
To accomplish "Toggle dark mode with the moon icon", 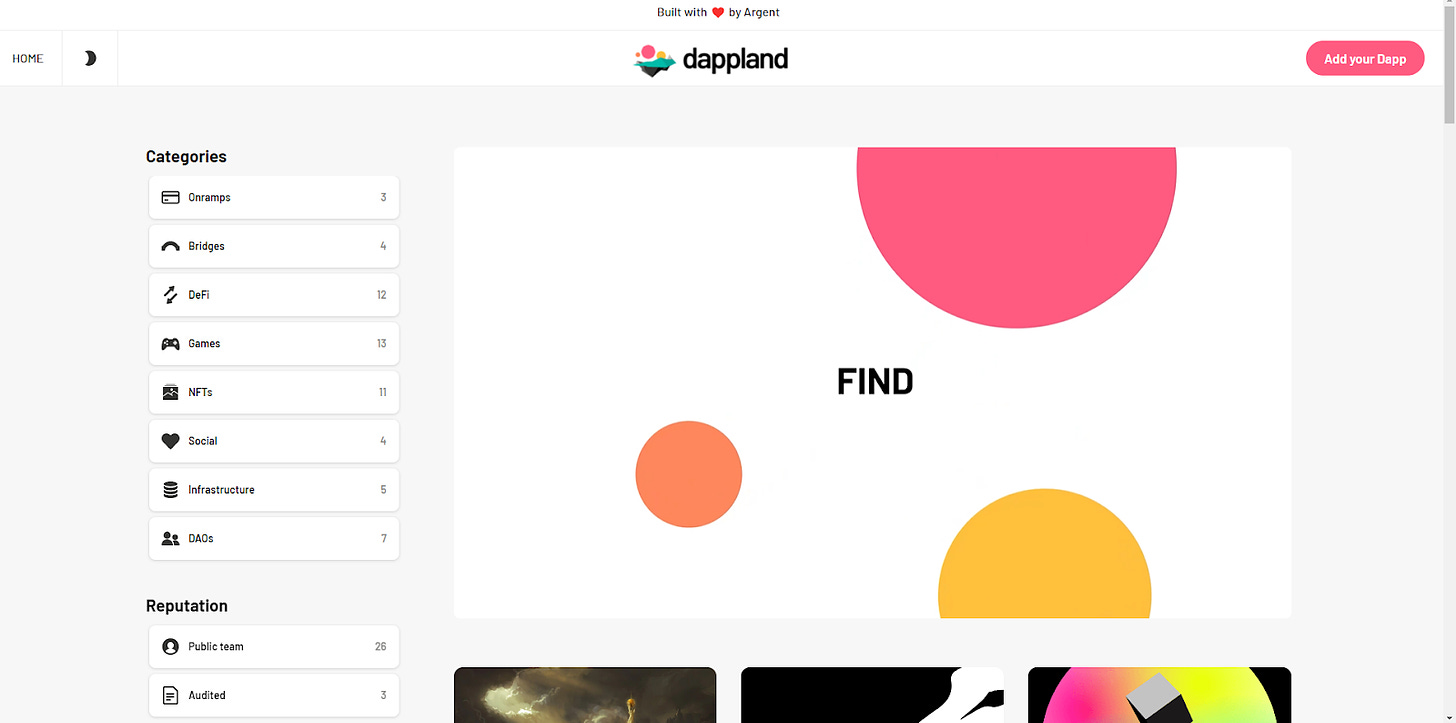I will 90,58.
